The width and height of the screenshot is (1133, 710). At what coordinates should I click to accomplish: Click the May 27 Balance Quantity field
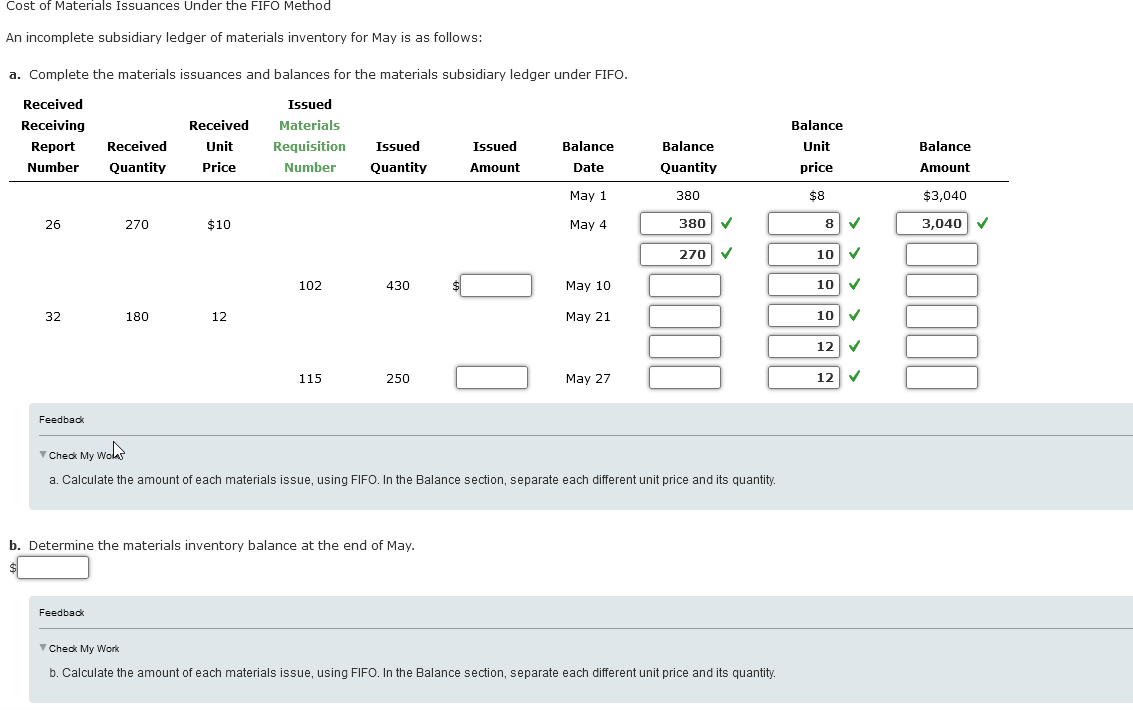pos(685,378)
